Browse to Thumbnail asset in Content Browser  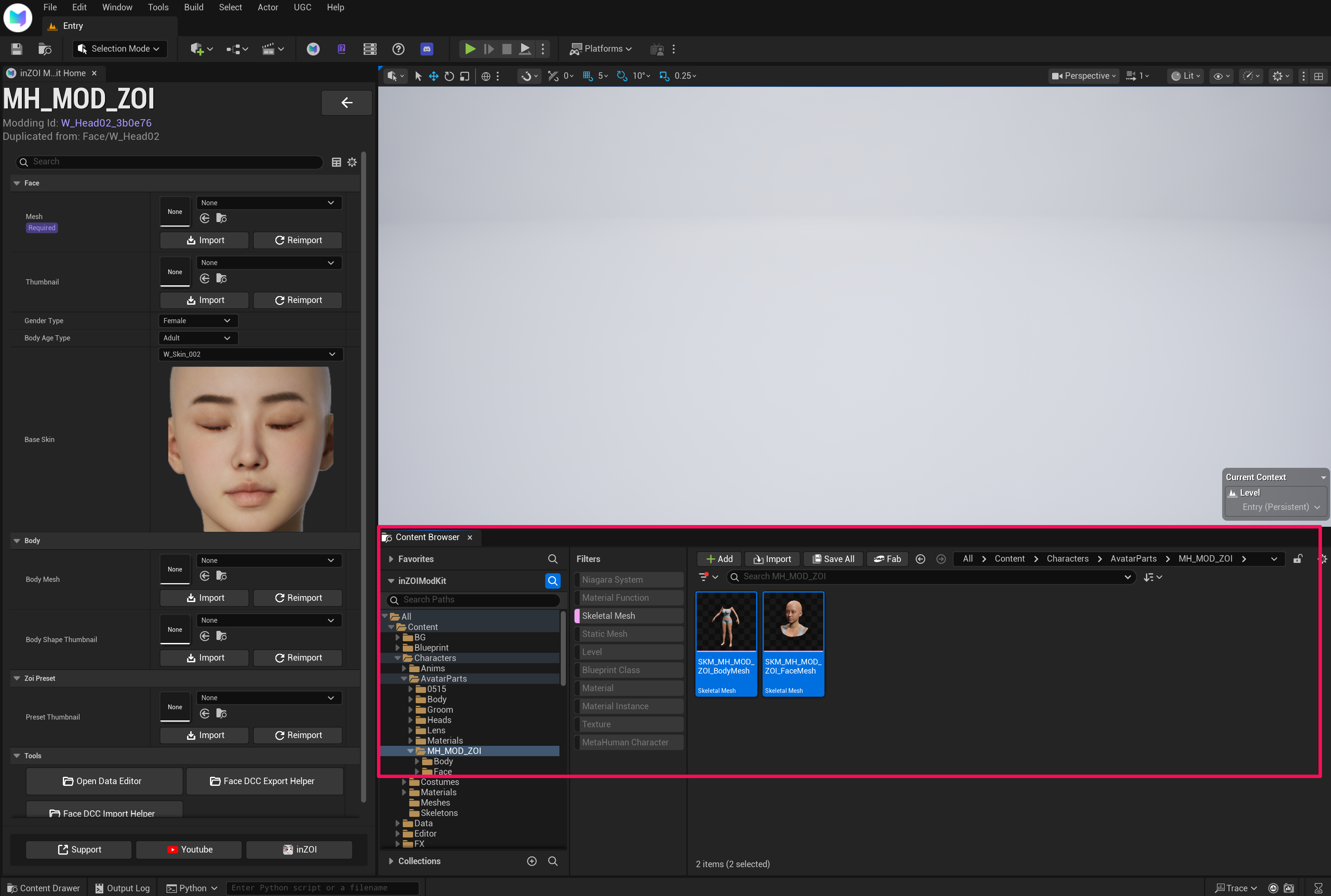[x=222, y=278]
